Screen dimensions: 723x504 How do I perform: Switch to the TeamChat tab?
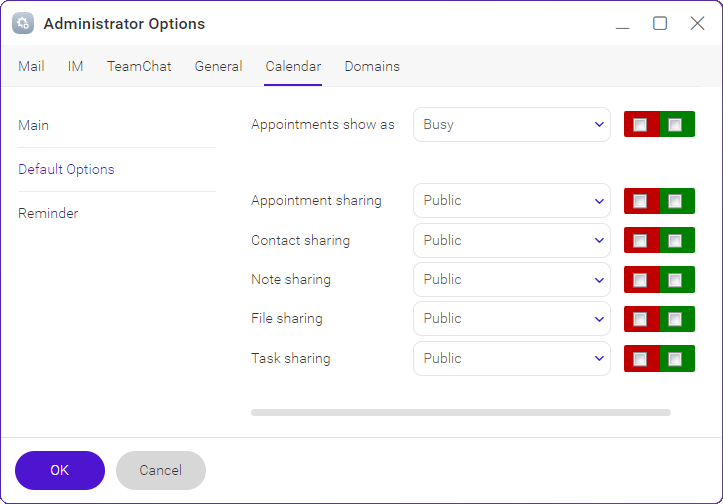[x=139, y=66]
